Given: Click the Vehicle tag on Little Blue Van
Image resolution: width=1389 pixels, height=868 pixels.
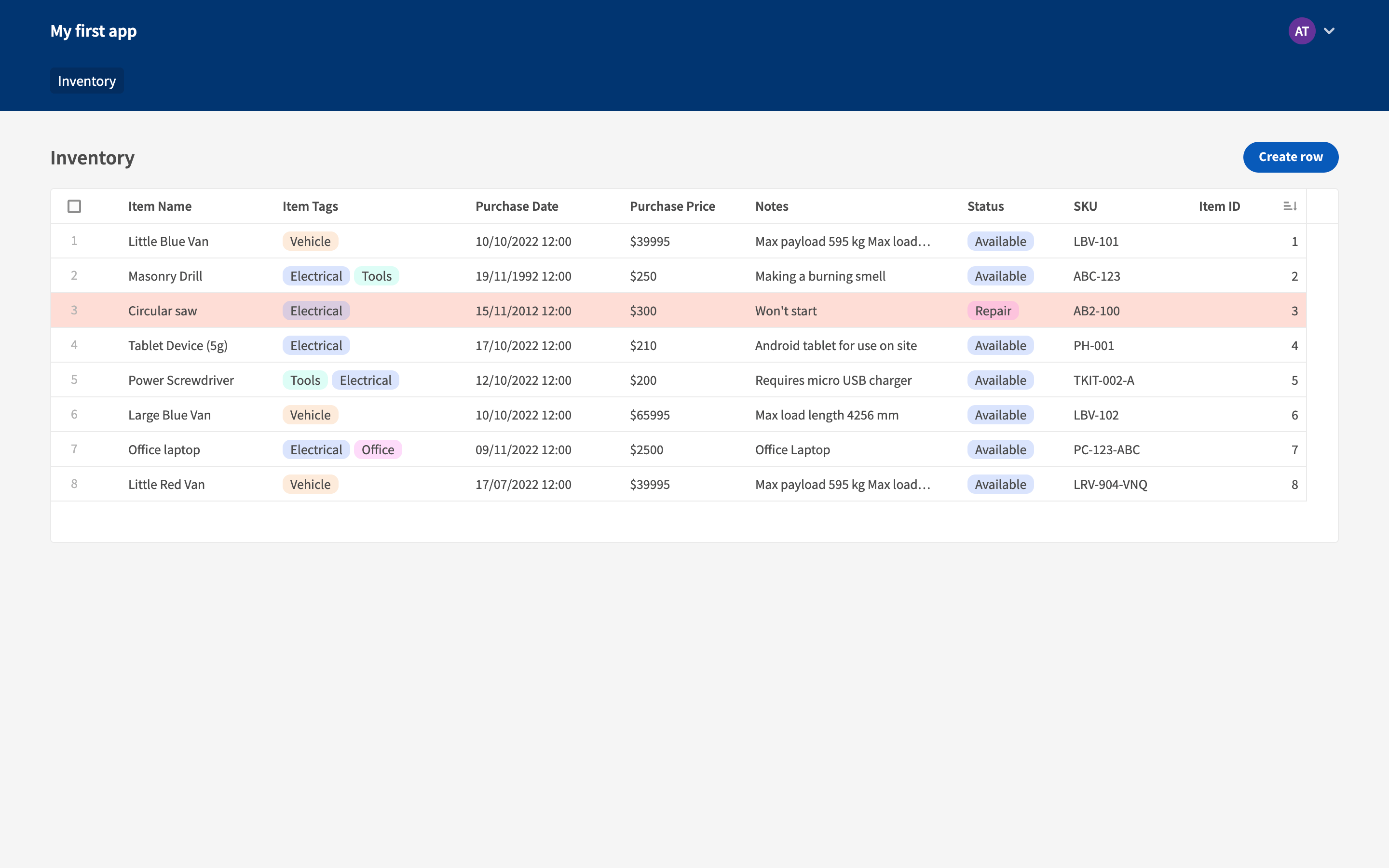Looking at the screenshot, I should (310, 241).
